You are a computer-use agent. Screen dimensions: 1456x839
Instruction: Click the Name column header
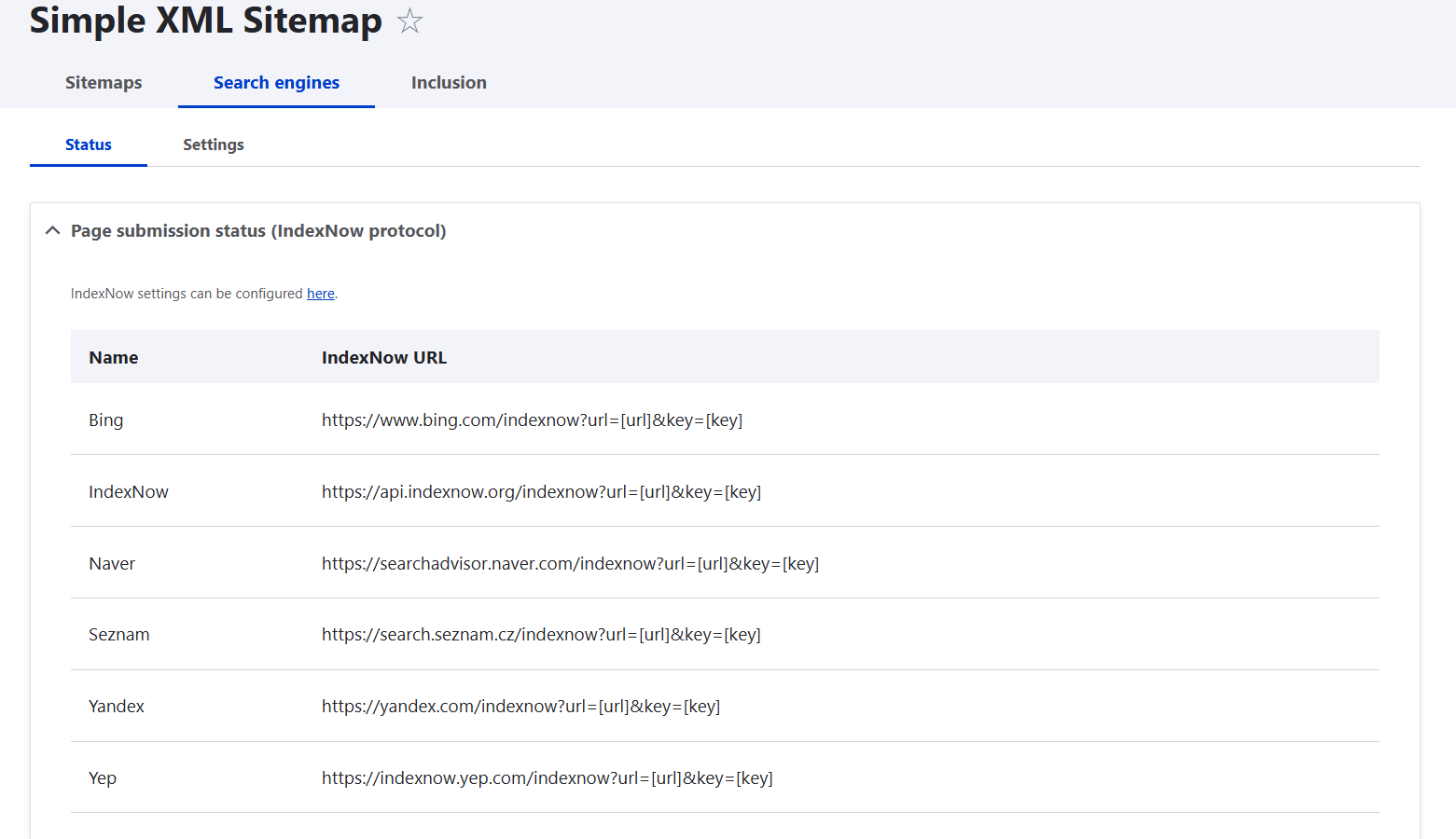coord(113,357)
